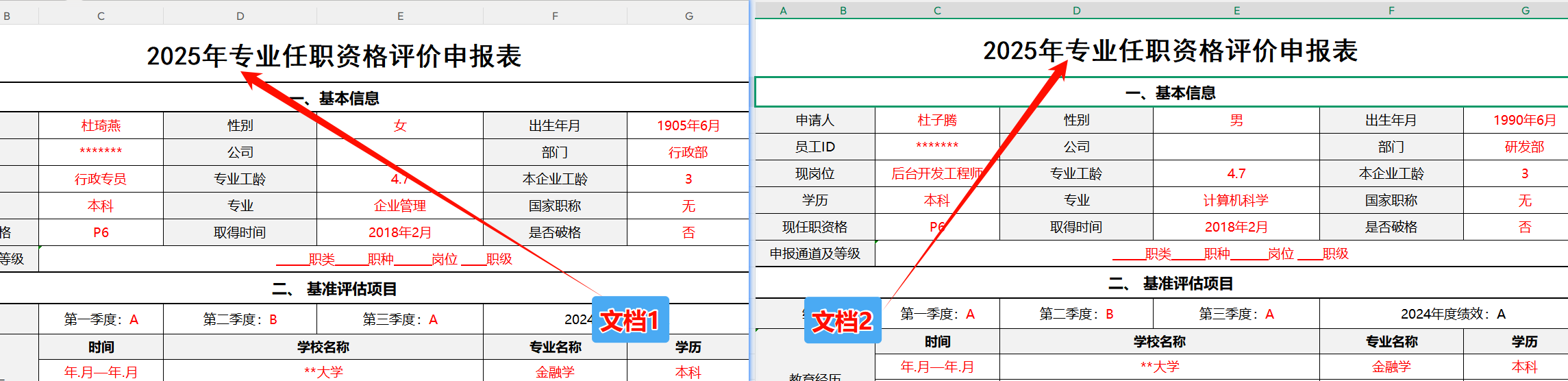
Task: Select 二、基准评估项目 heading in left document
Action: [334, 288]
